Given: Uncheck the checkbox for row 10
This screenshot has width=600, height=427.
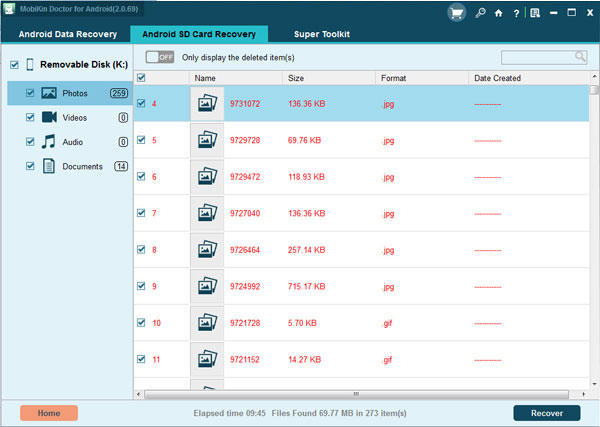Looking at the screenshot, I should pyautogui.click(x=141, y=323).
